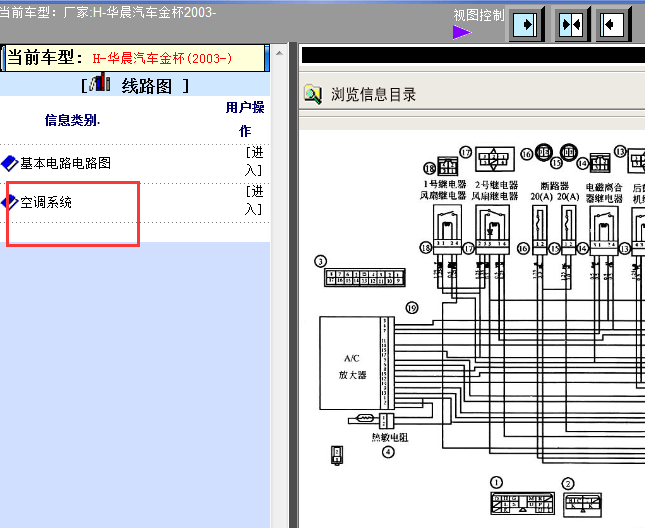Click 进入 link for 基本电路电路图
Image resolution: width=645 pixels, height=528 pixels.
pos(254,161)
